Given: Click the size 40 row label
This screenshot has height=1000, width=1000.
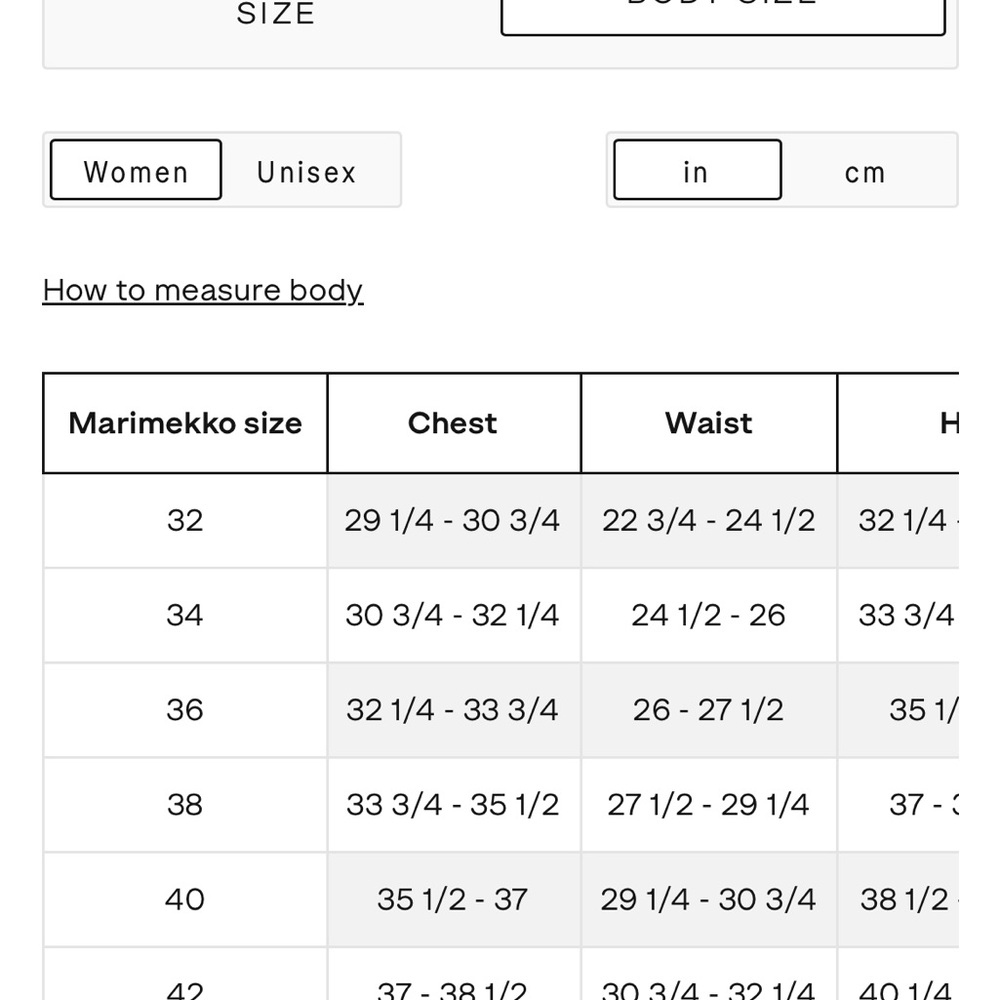Looking at the screenshot, I should 185,899.
